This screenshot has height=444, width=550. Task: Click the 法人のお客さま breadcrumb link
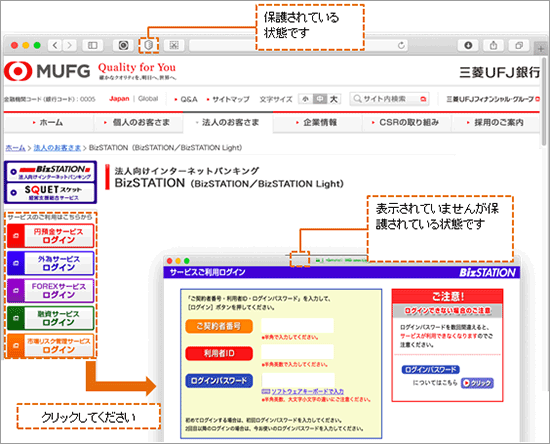(57, 148)
